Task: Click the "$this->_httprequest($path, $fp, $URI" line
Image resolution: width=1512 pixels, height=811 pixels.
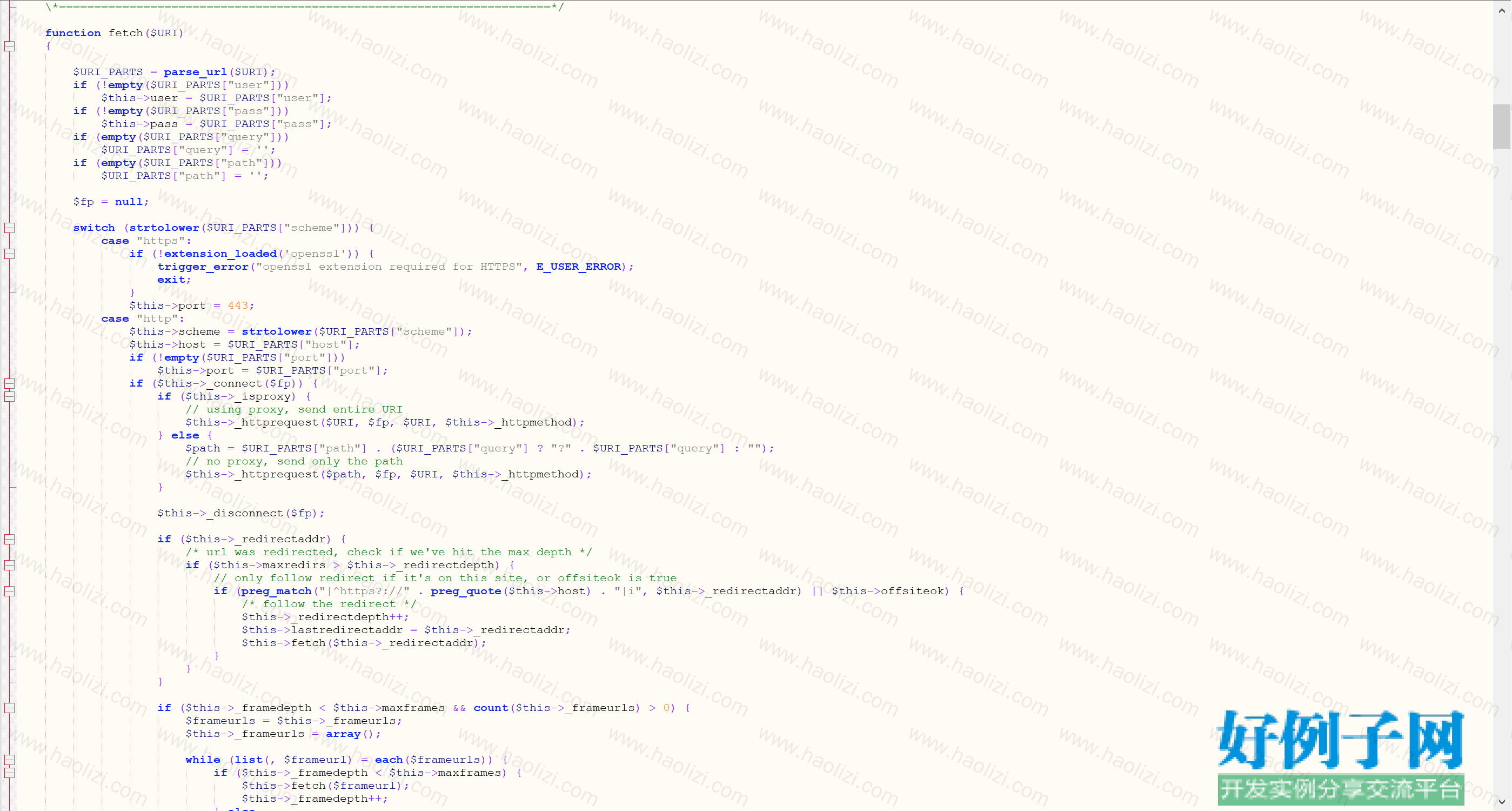Action: pyautogui.click(x=389, y=474)
